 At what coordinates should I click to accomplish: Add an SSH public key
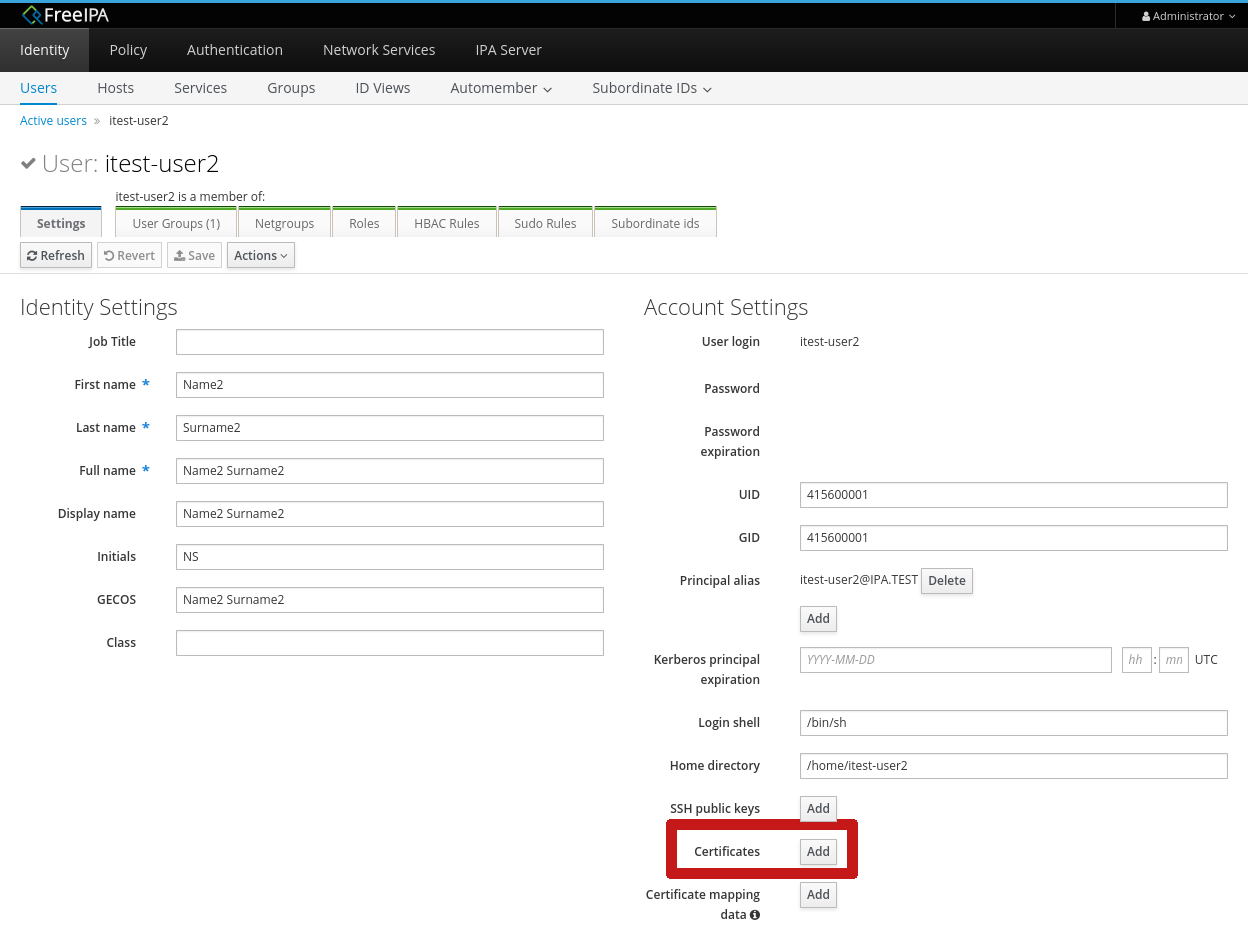(818, 809)
